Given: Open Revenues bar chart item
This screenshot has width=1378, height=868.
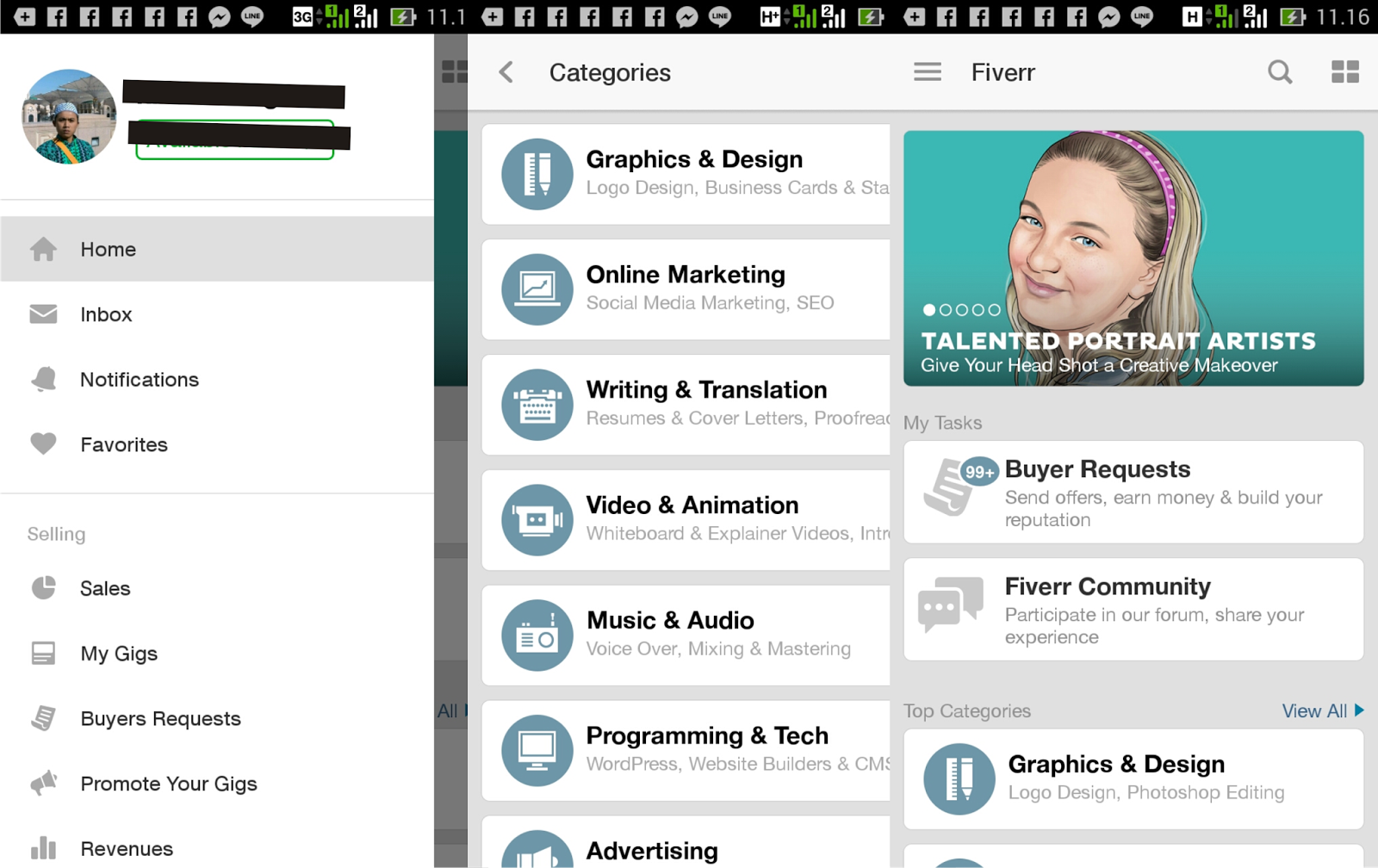Looking at the screenshot, I should tap(217, 848).
